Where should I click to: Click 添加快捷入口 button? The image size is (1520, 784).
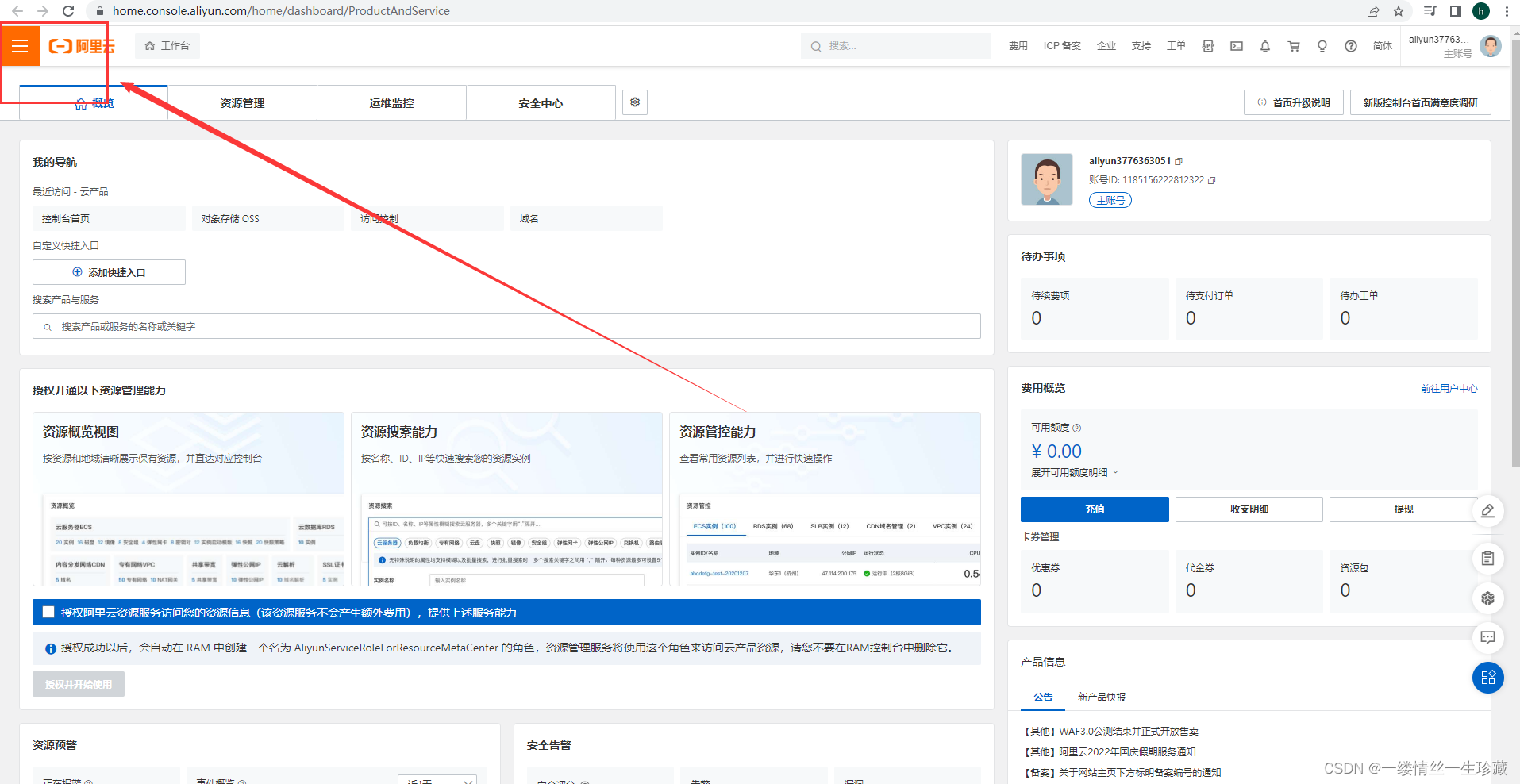pyautogui.click(x=109, y=272)
